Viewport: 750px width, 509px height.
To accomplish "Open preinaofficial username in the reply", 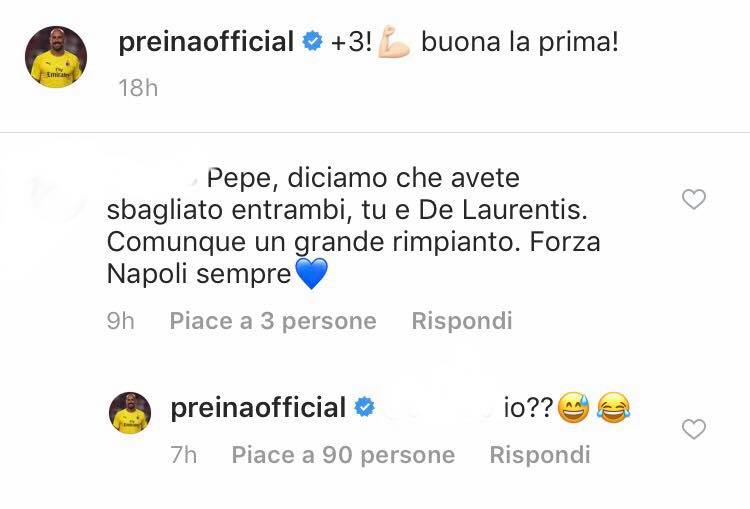I will tap(259, 408).
